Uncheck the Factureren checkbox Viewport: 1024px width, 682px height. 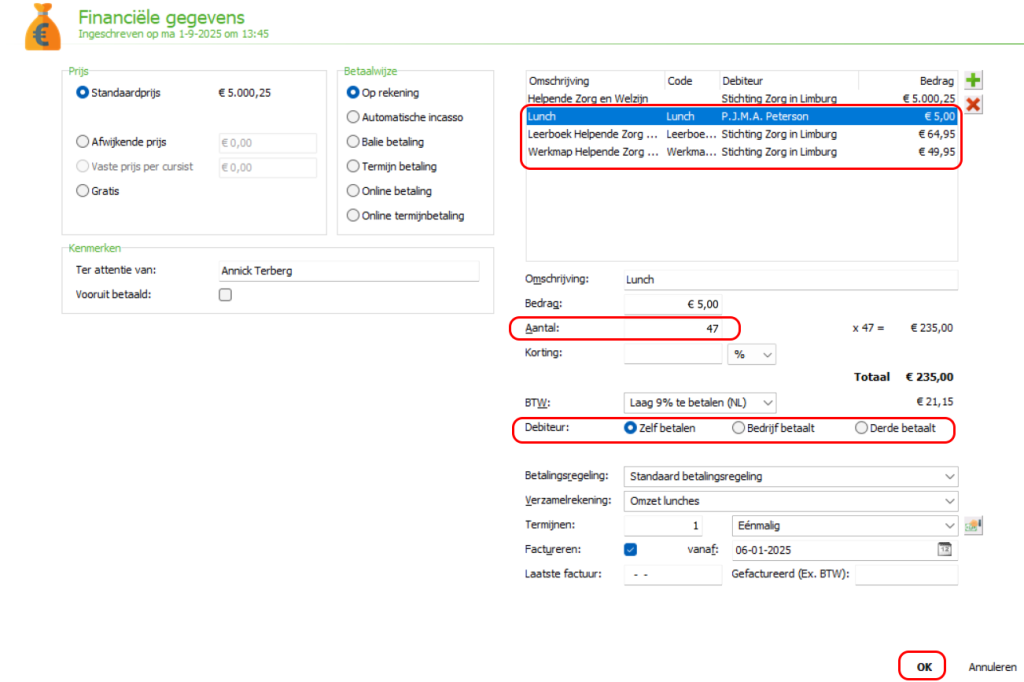[630, 549]
